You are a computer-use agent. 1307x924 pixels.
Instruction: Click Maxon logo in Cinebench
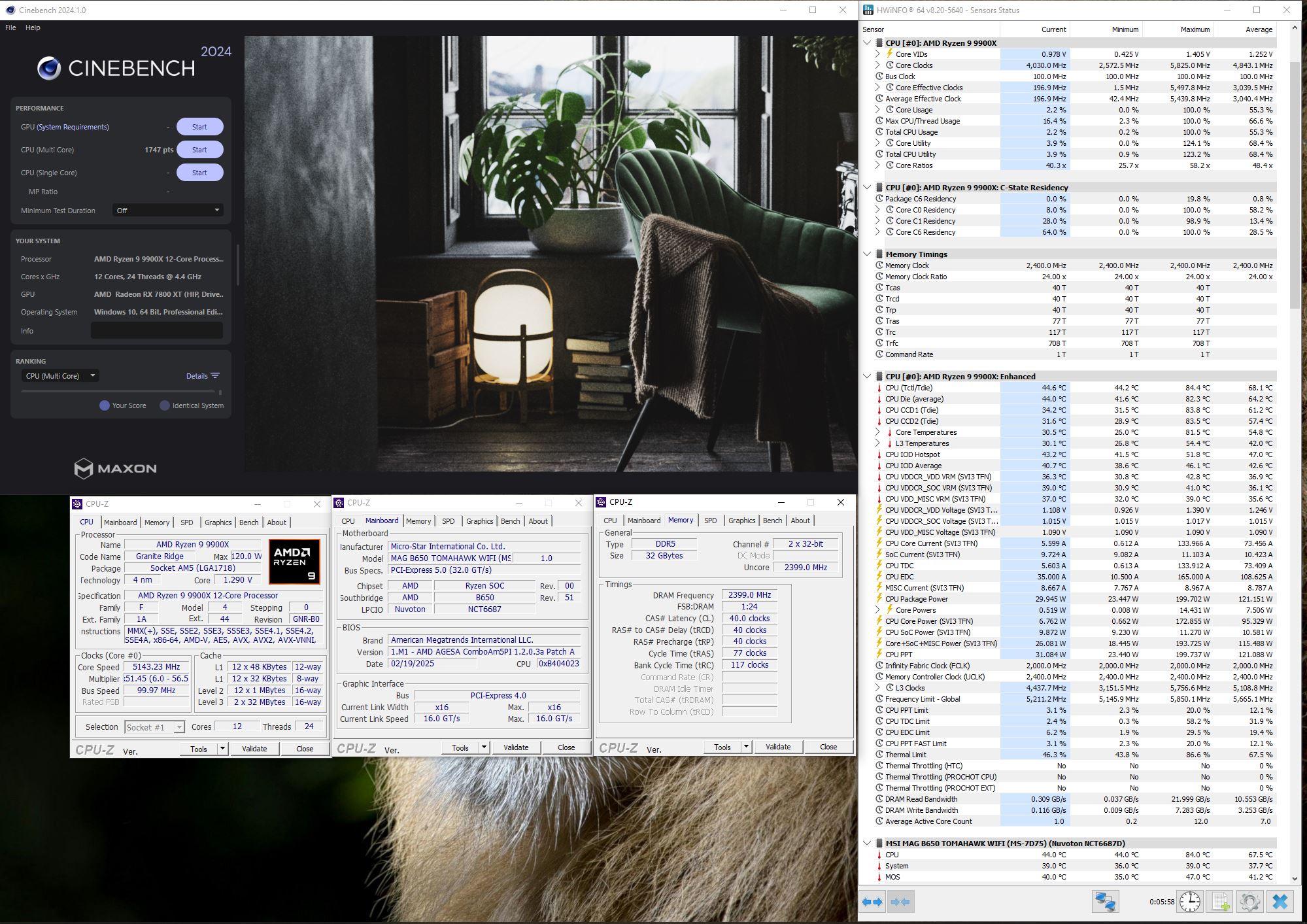(115, 468)
